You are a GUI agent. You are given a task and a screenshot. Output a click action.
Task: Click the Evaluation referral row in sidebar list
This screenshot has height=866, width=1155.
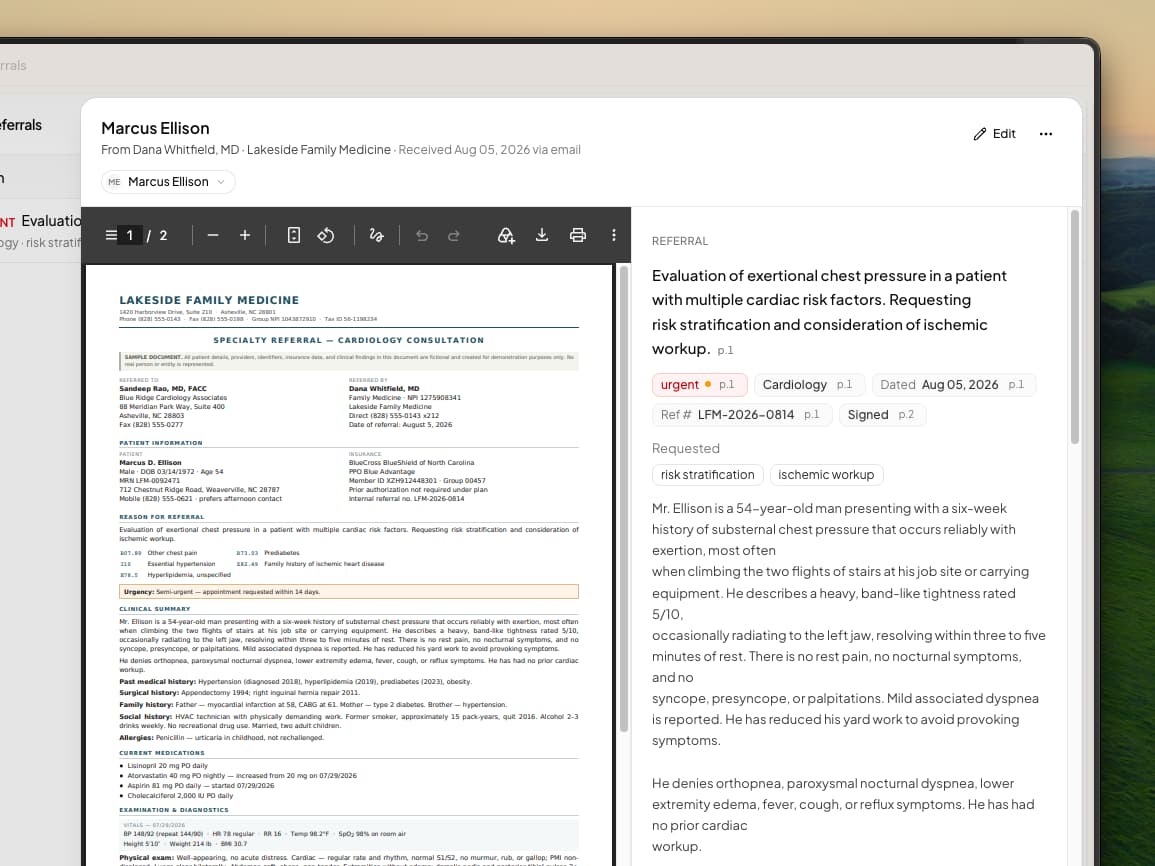(x=41, y=230)
